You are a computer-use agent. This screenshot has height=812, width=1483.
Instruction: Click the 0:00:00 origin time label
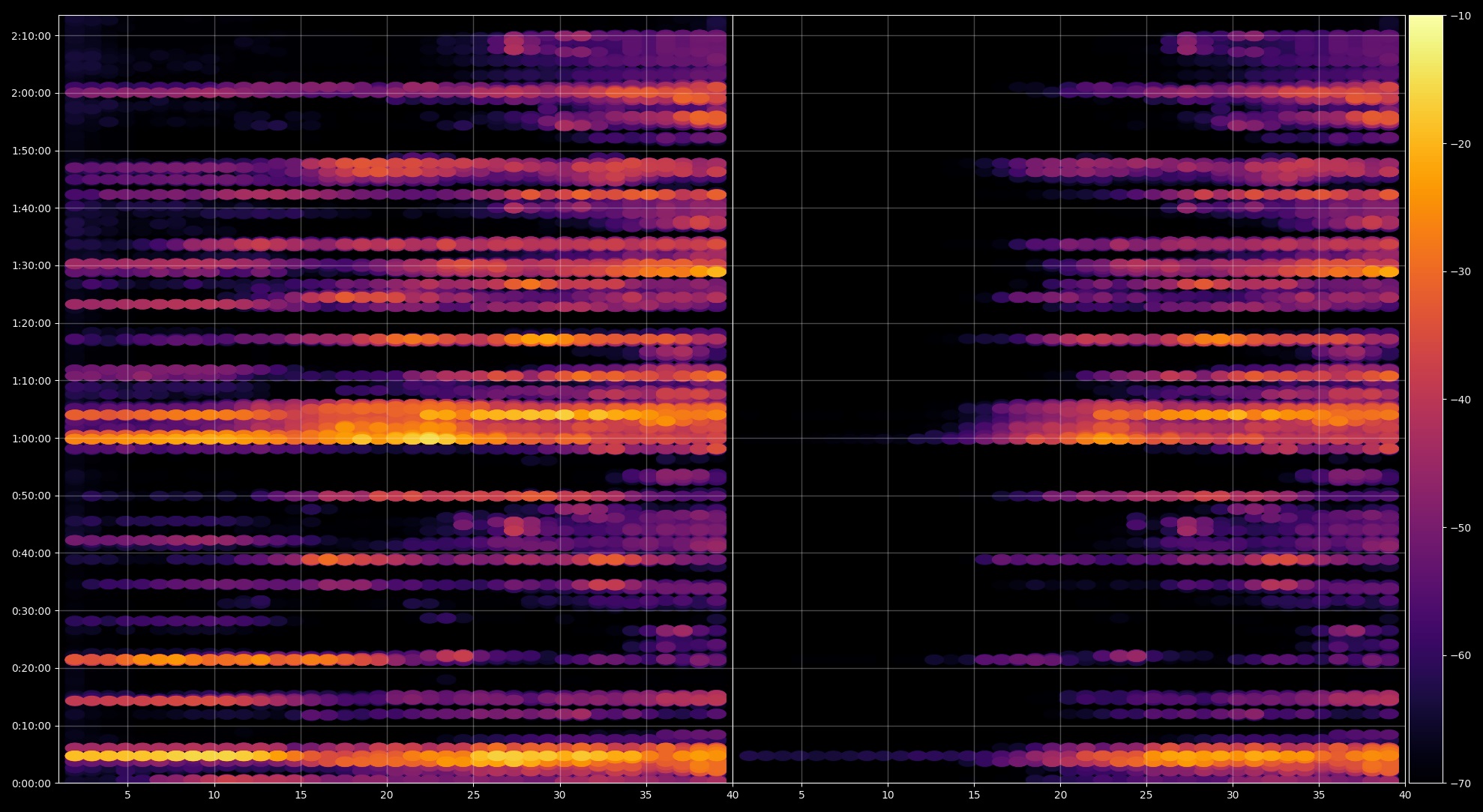(31, 784)
